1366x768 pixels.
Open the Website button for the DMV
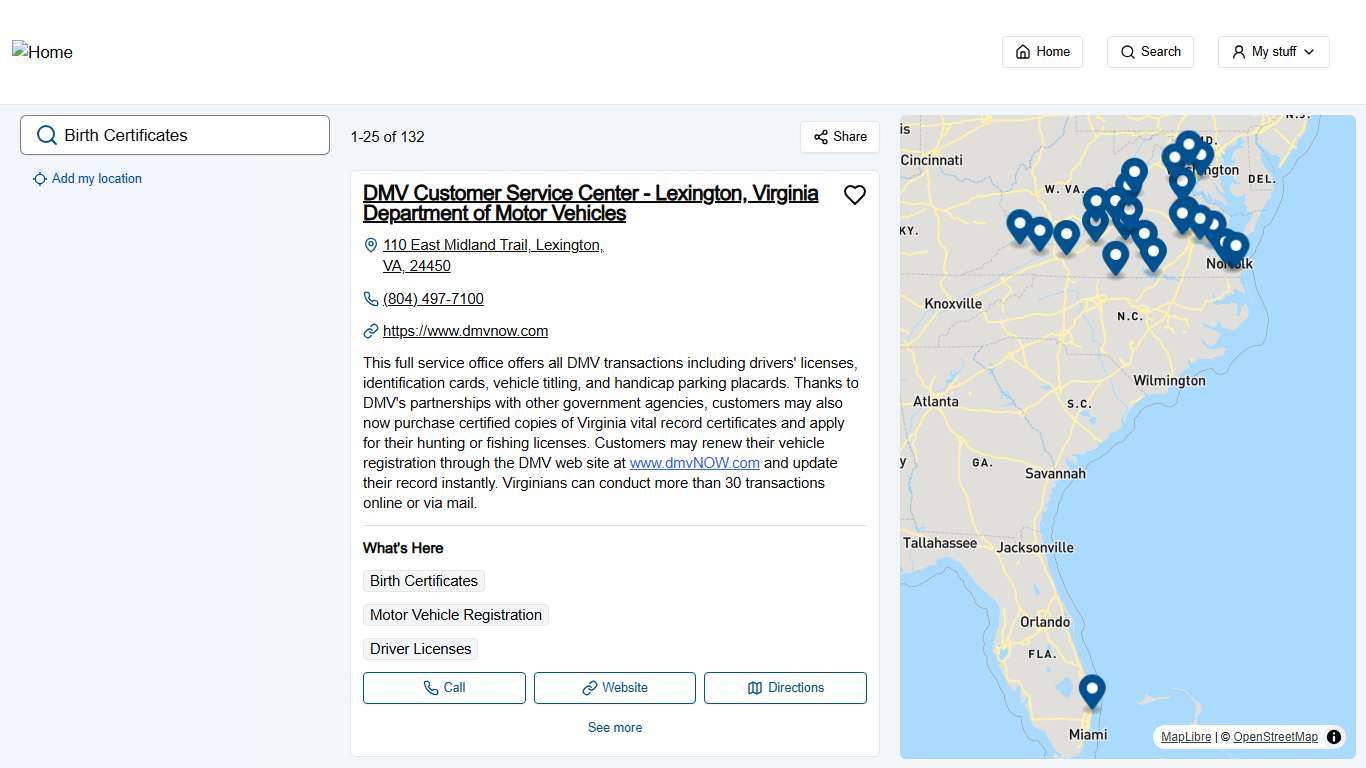point(614,688)
